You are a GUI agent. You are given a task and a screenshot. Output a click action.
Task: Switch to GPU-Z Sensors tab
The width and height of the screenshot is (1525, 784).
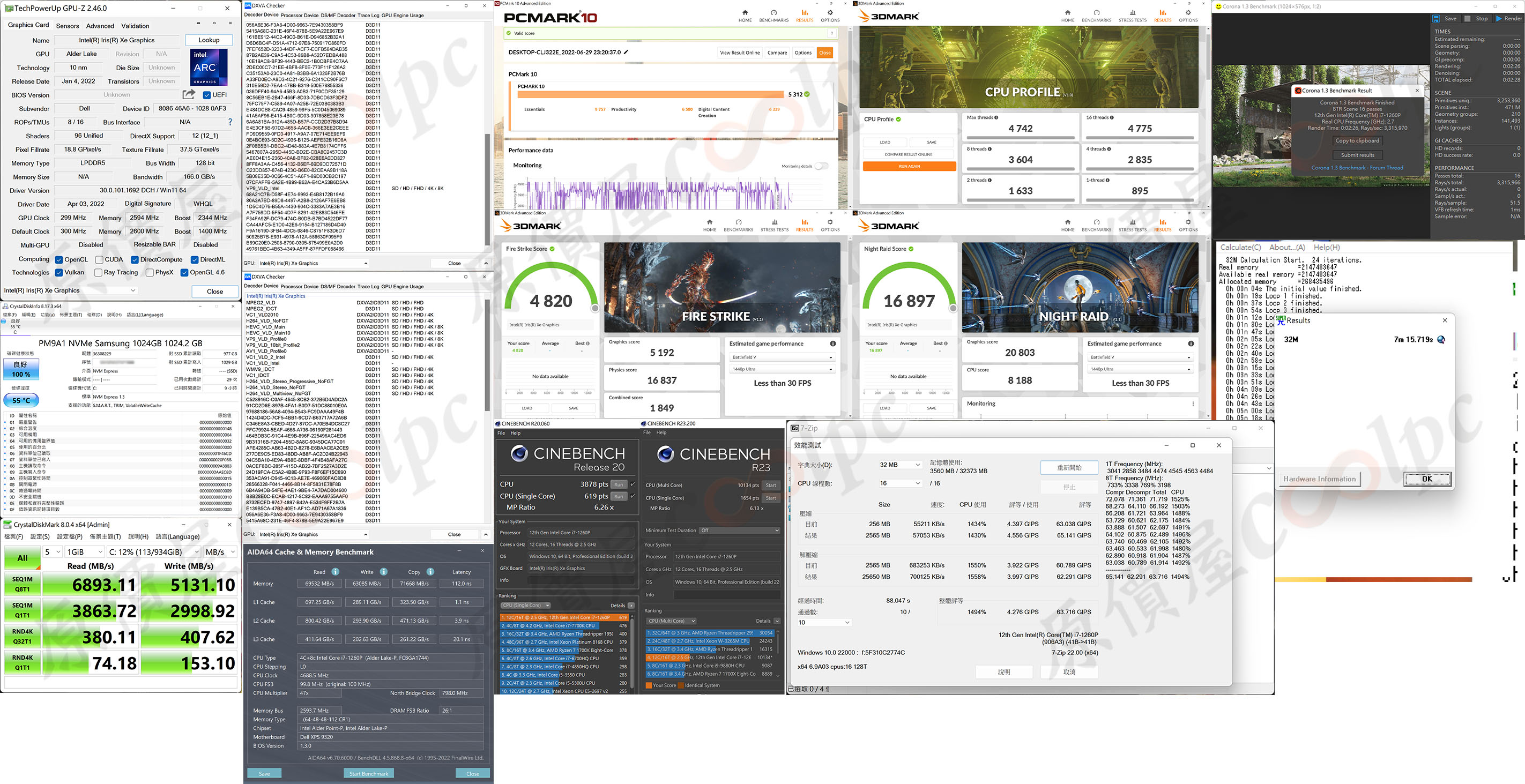(67, 26)
